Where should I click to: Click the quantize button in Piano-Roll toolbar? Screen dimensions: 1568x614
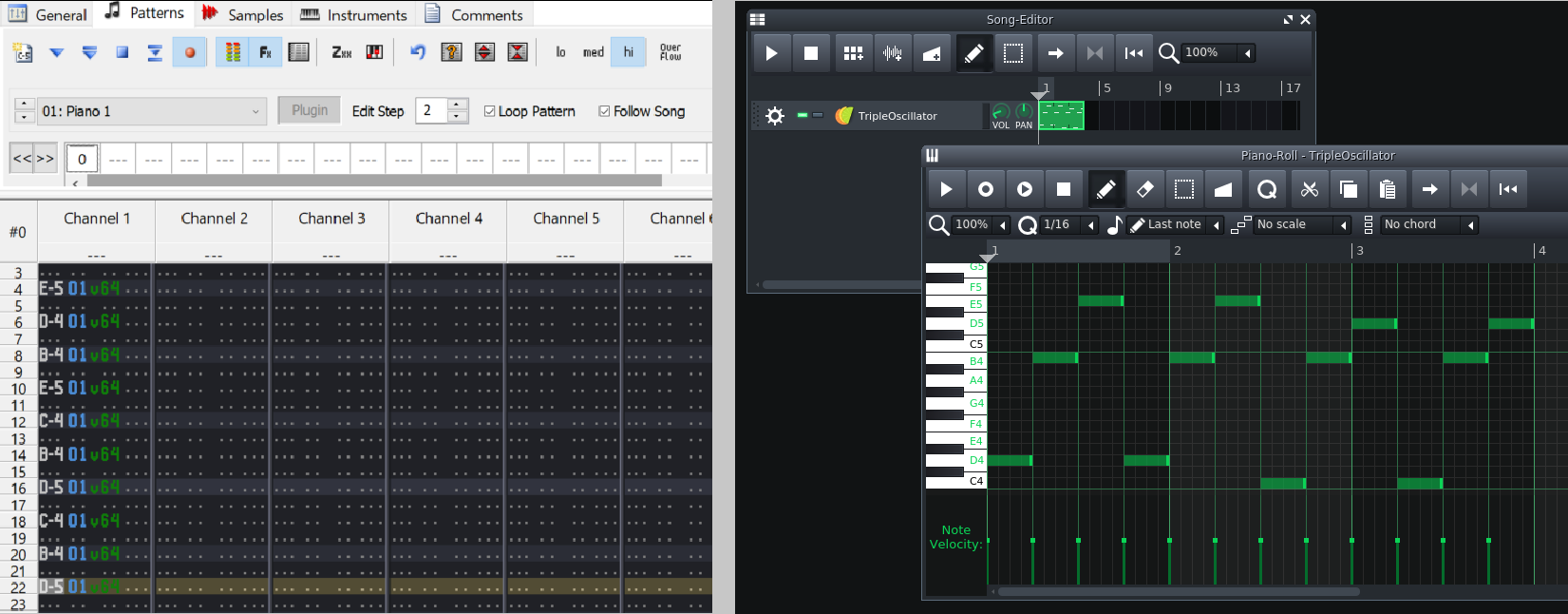(x=1267, y=189)
